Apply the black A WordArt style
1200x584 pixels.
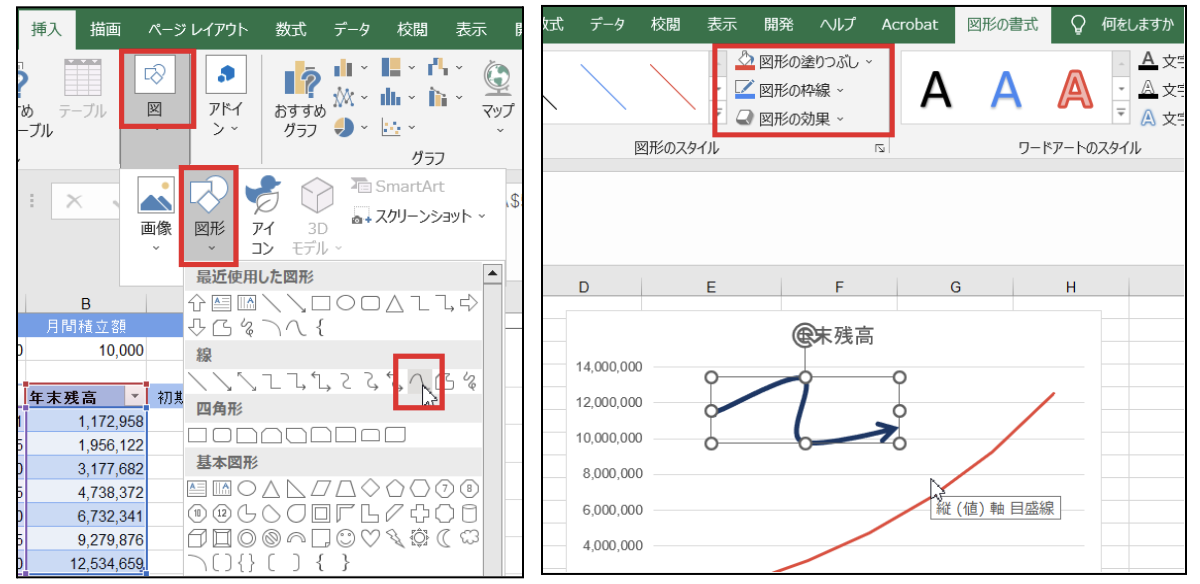click(936, 91)
